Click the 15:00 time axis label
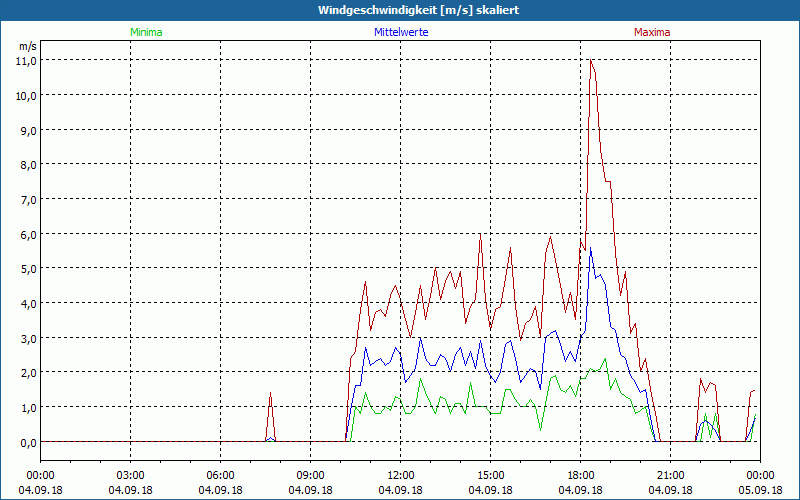Screen dimensions: 800x500 tap(490, 475)
